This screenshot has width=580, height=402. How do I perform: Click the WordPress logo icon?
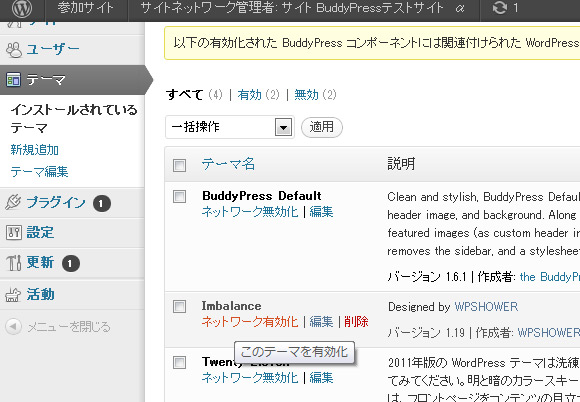coord(22,8)
